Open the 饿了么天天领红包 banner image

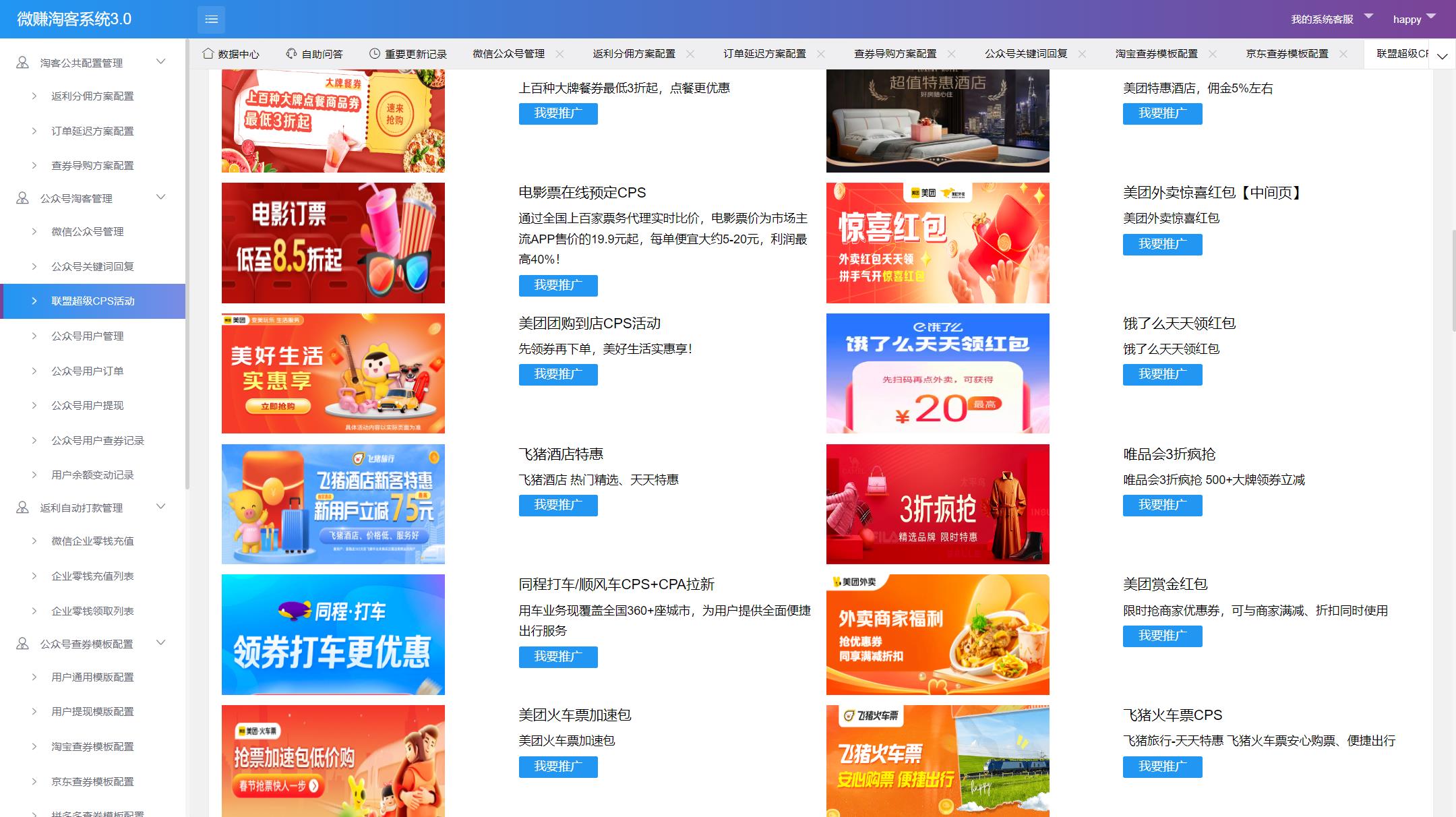[x=938, y=373]
